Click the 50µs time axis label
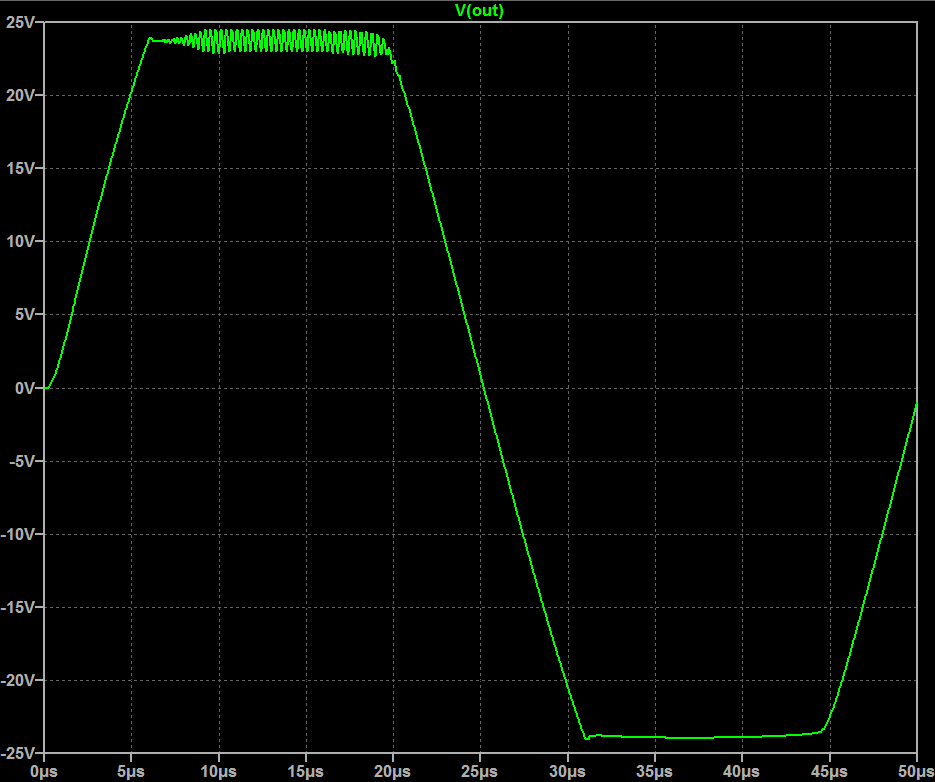The image size is (935, 782). tap(917, 772)
